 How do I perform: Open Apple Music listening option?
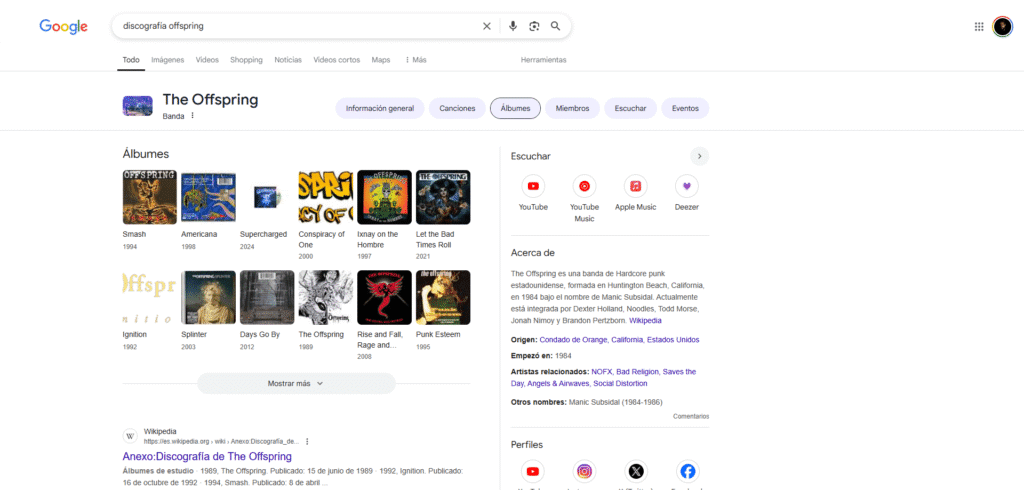point(635,186)
